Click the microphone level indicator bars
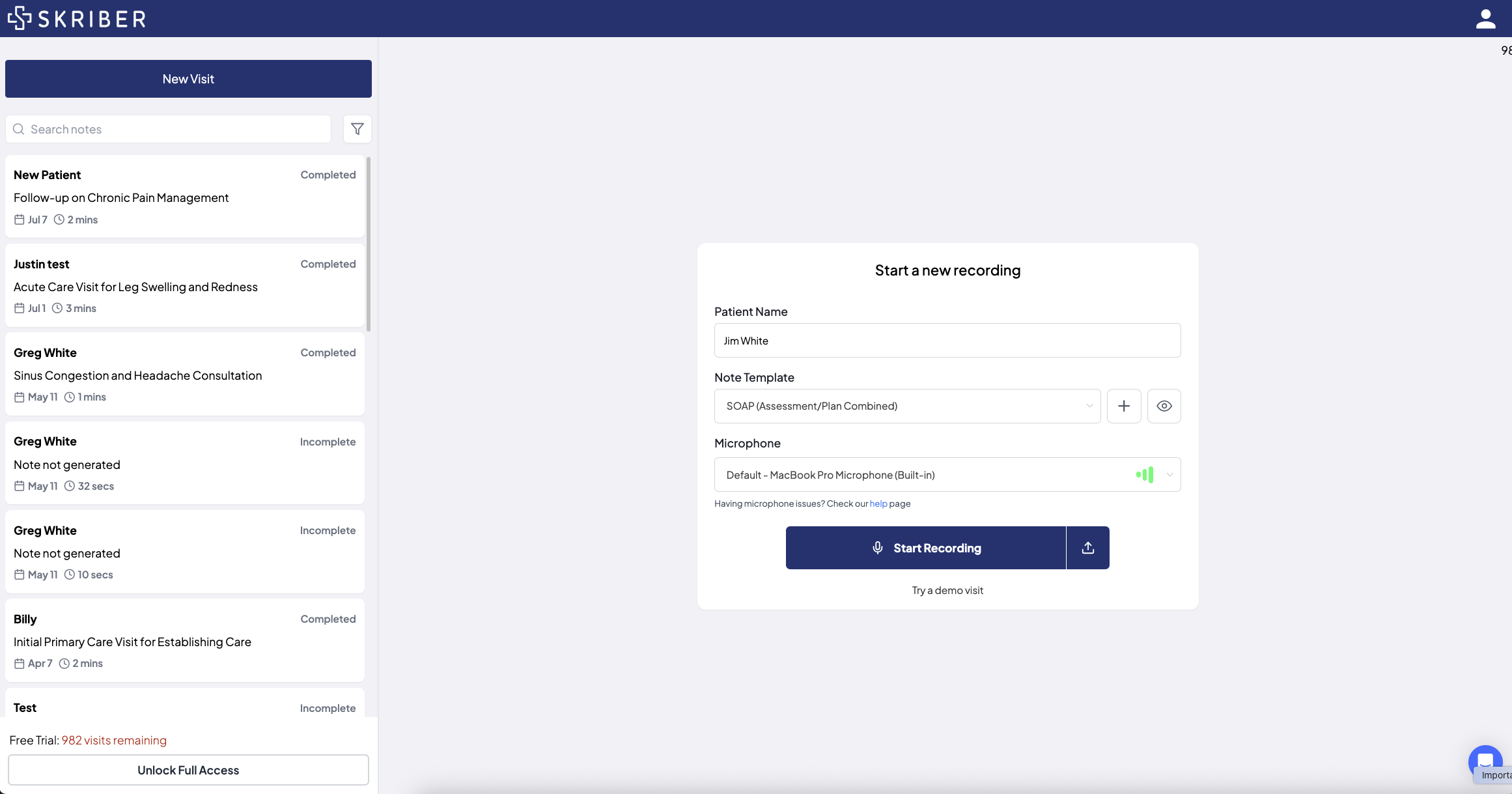The image size is (1512, 794). (1145, 475)
